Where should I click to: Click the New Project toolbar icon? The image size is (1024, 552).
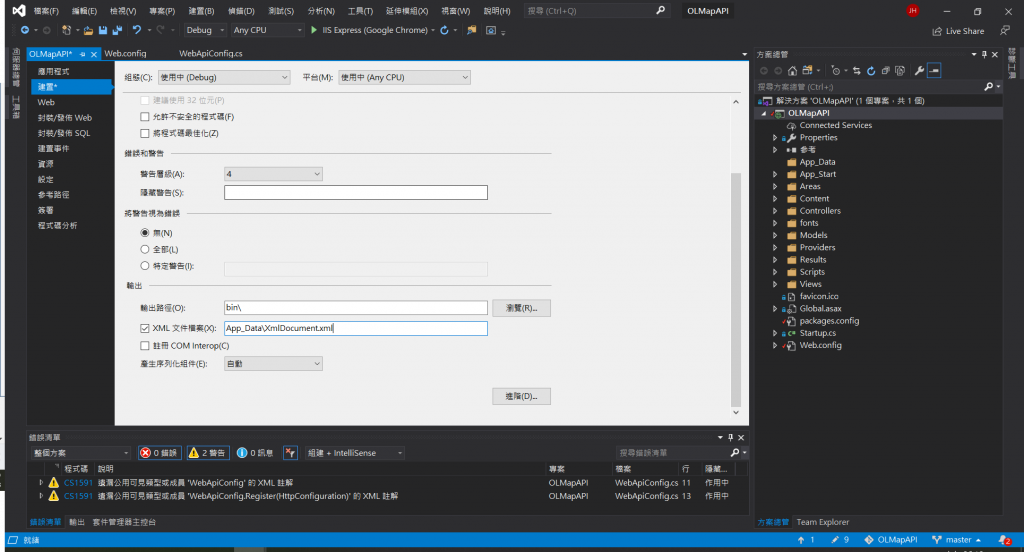pos(66,30)
